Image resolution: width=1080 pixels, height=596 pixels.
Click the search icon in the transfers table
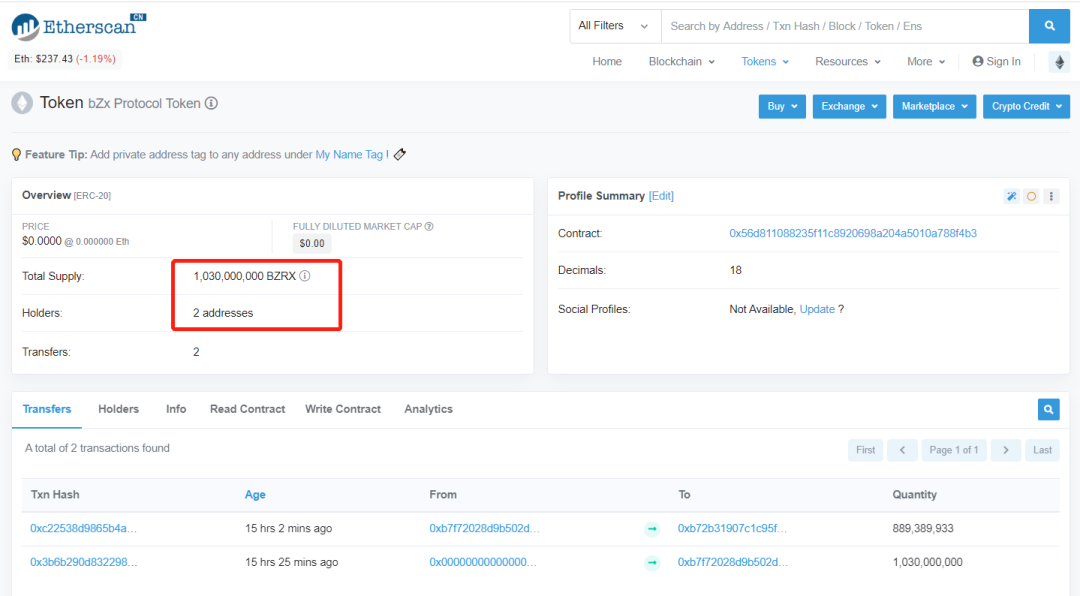pos(1048,409)
